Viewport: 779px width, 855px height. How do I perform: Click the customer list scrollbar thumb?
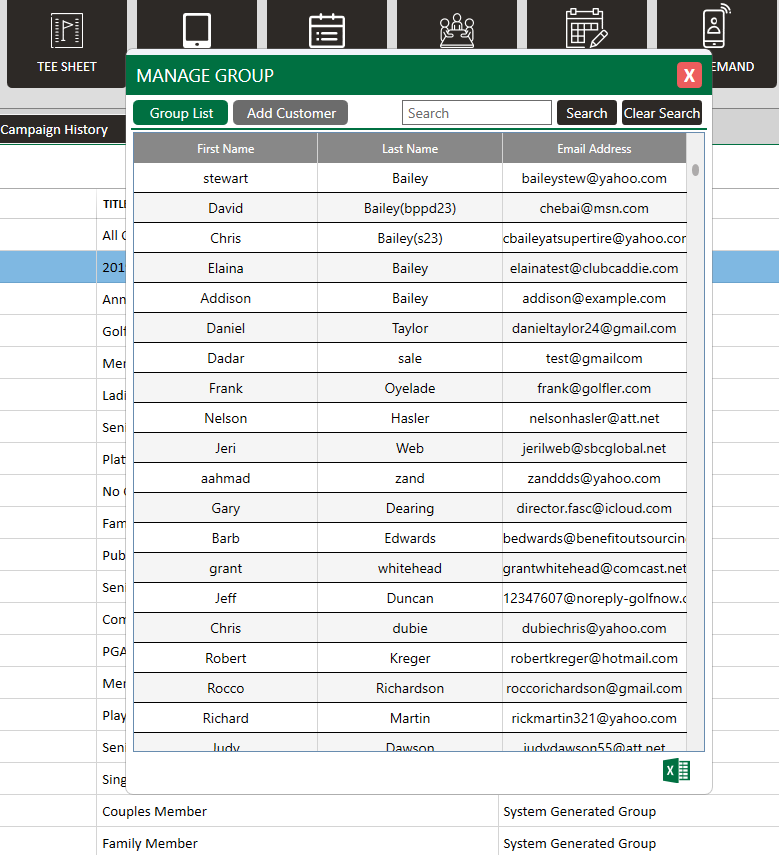(695, 169)
